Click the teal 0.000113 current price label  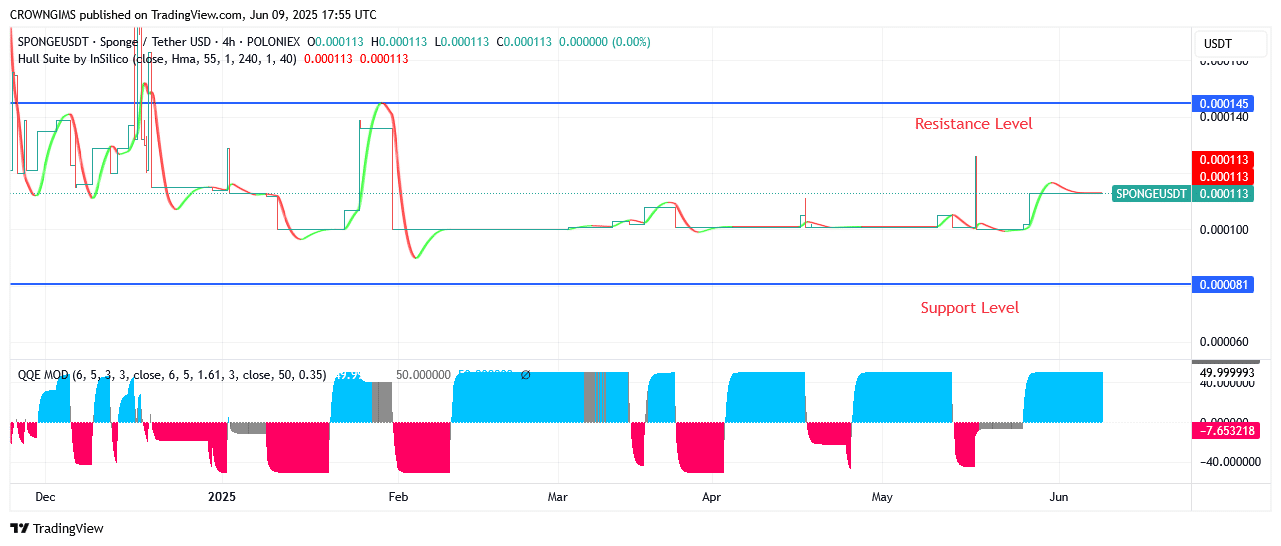[1223, 194]
